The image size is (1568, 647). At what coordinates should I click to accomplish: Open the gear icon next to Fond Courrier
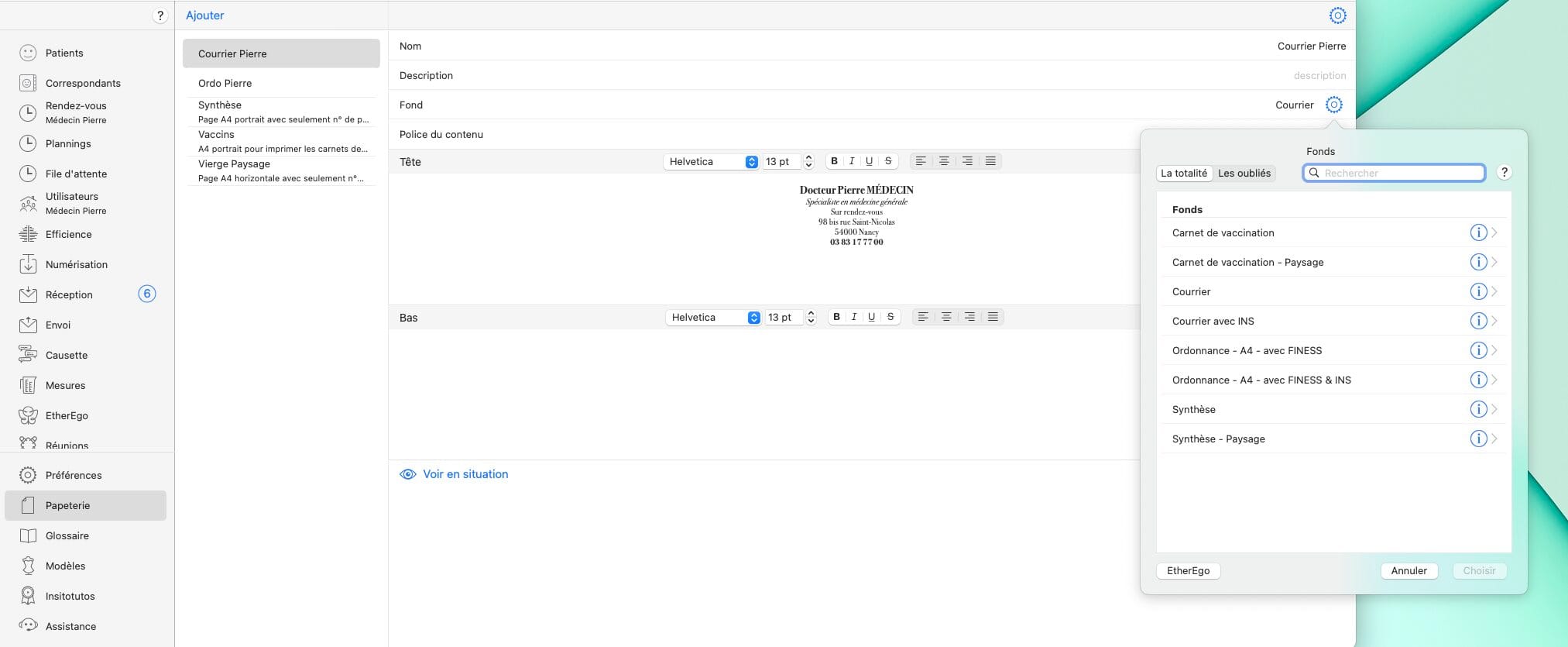point(1333,105)
